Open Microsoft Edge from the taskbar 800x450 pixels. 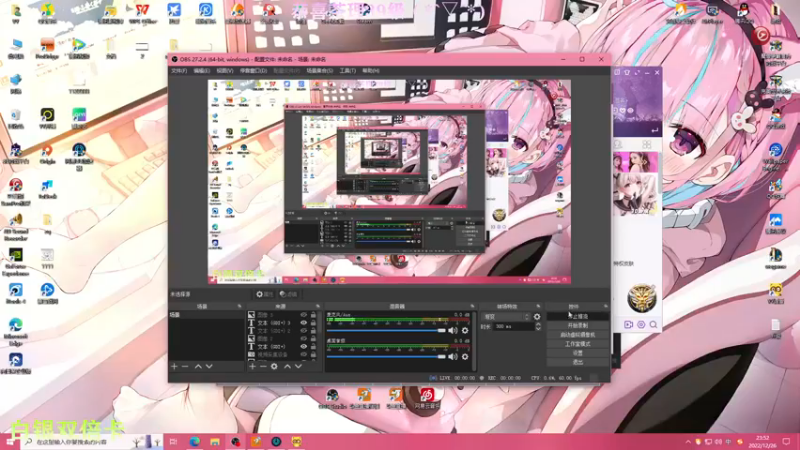[x=195, y=441]
